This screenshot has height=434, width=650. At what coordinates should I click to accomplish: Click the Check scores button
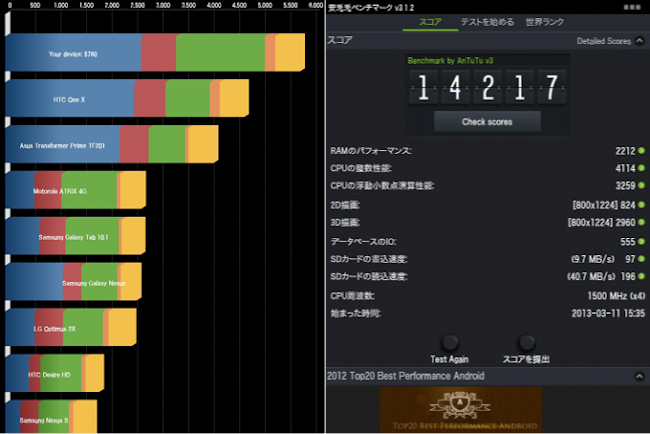point(487,122)
